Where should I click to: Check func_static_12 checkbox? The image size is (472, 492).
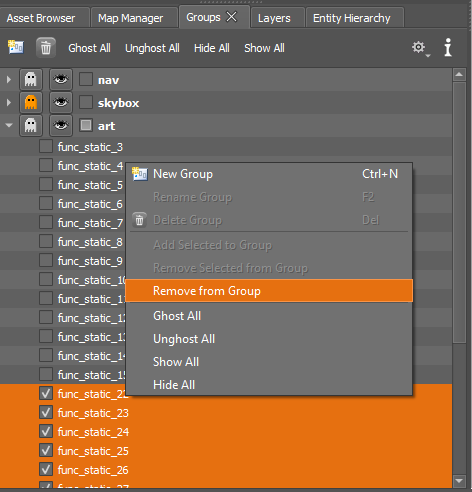click(46, 317)
